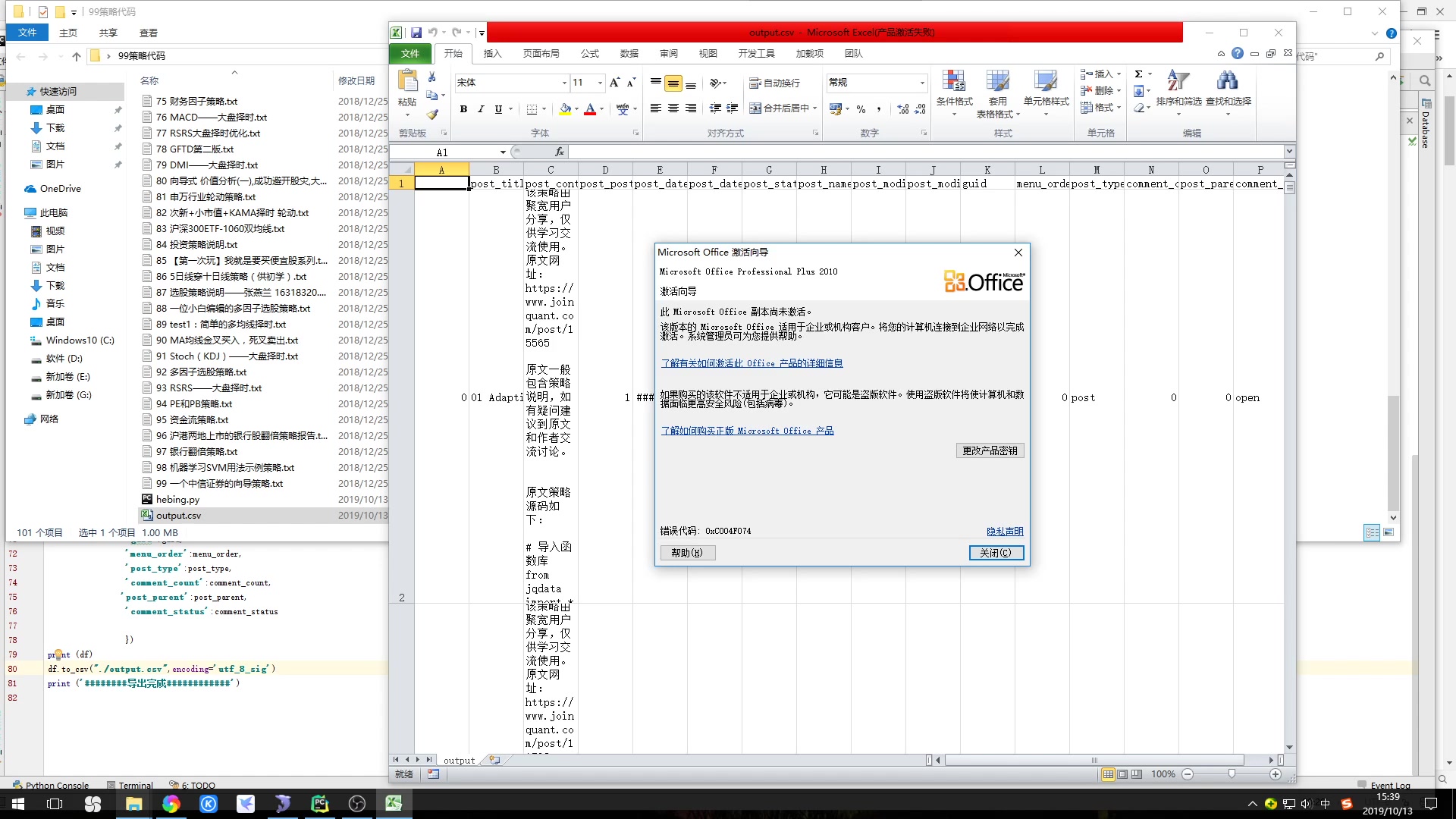Click the Comma Style icon
This screenshot has width=1456, height=819.
point(879,109)
